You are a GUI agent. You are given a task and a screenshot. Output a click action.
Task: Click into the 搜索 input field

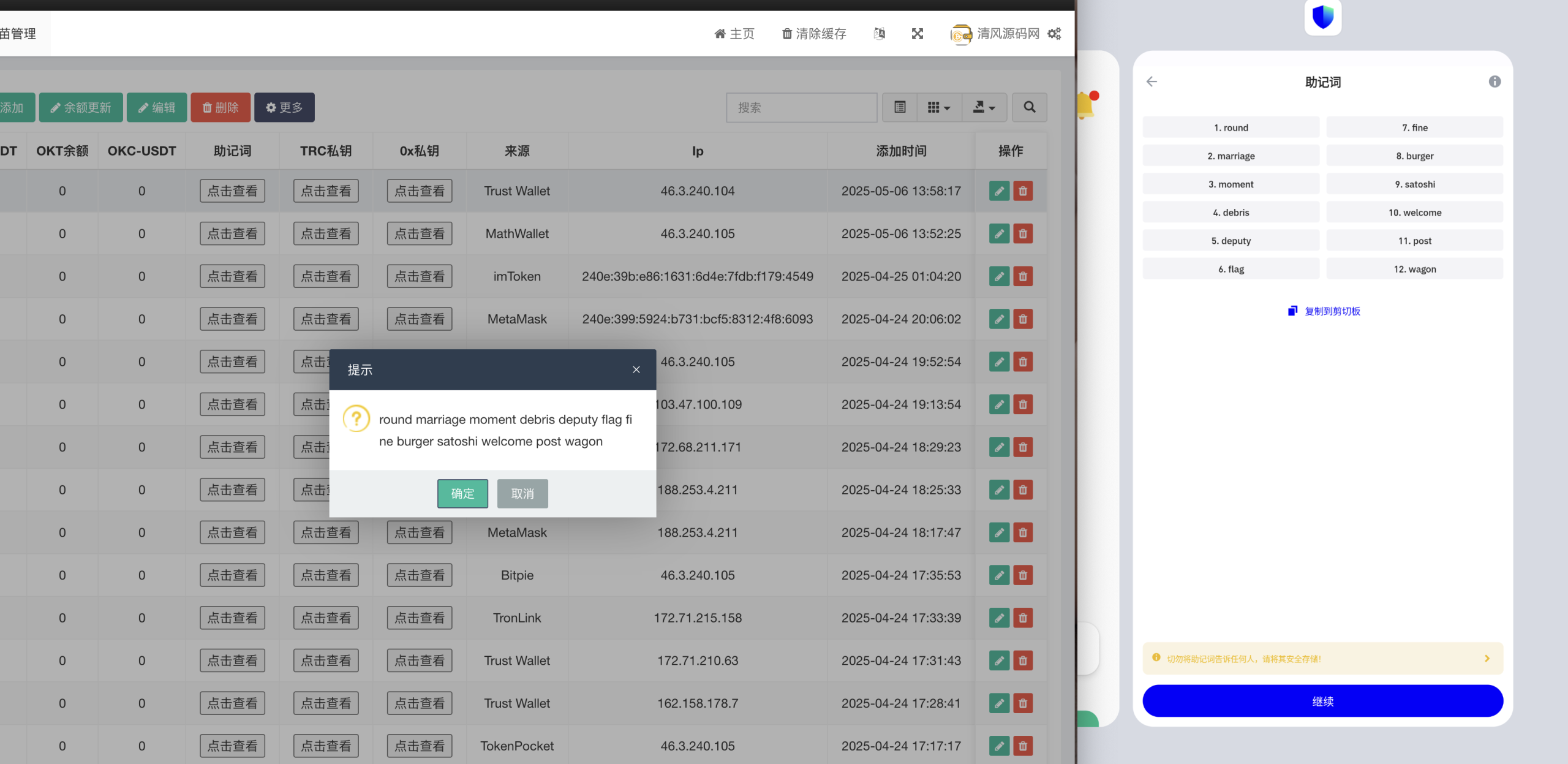(x=801, y=107)
